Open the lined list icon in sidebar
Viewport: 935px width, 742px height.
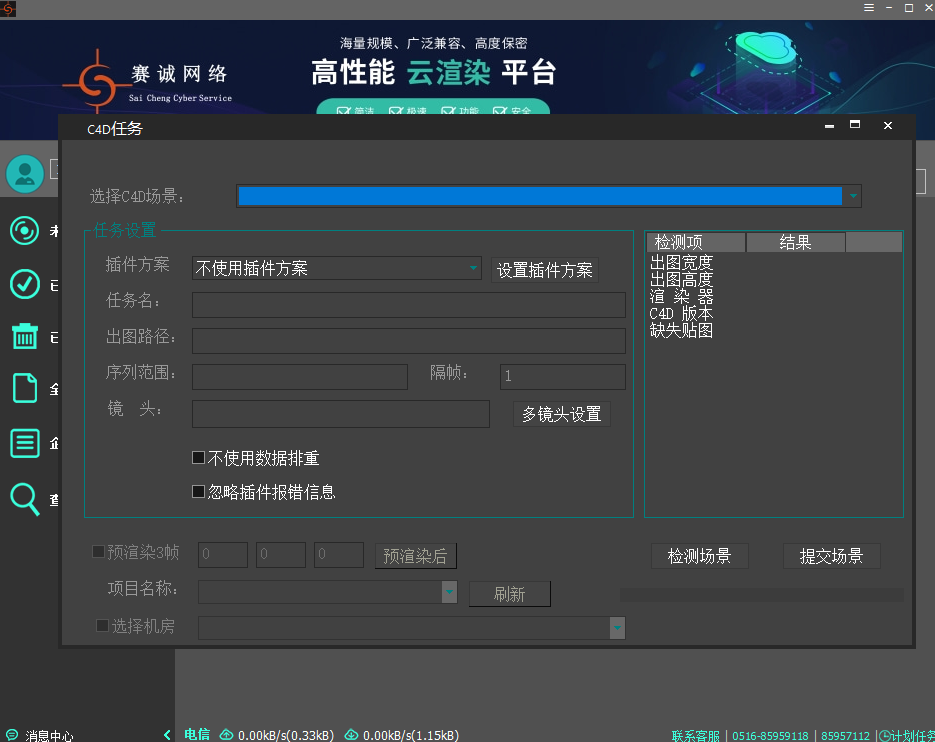pos(24,442)
